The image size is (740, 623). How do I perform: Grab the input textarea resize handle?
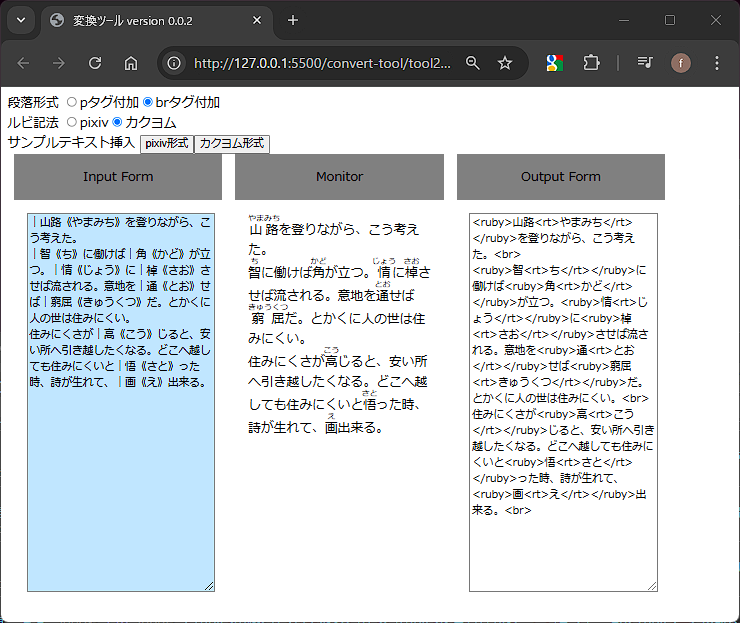tap(210, 586)
